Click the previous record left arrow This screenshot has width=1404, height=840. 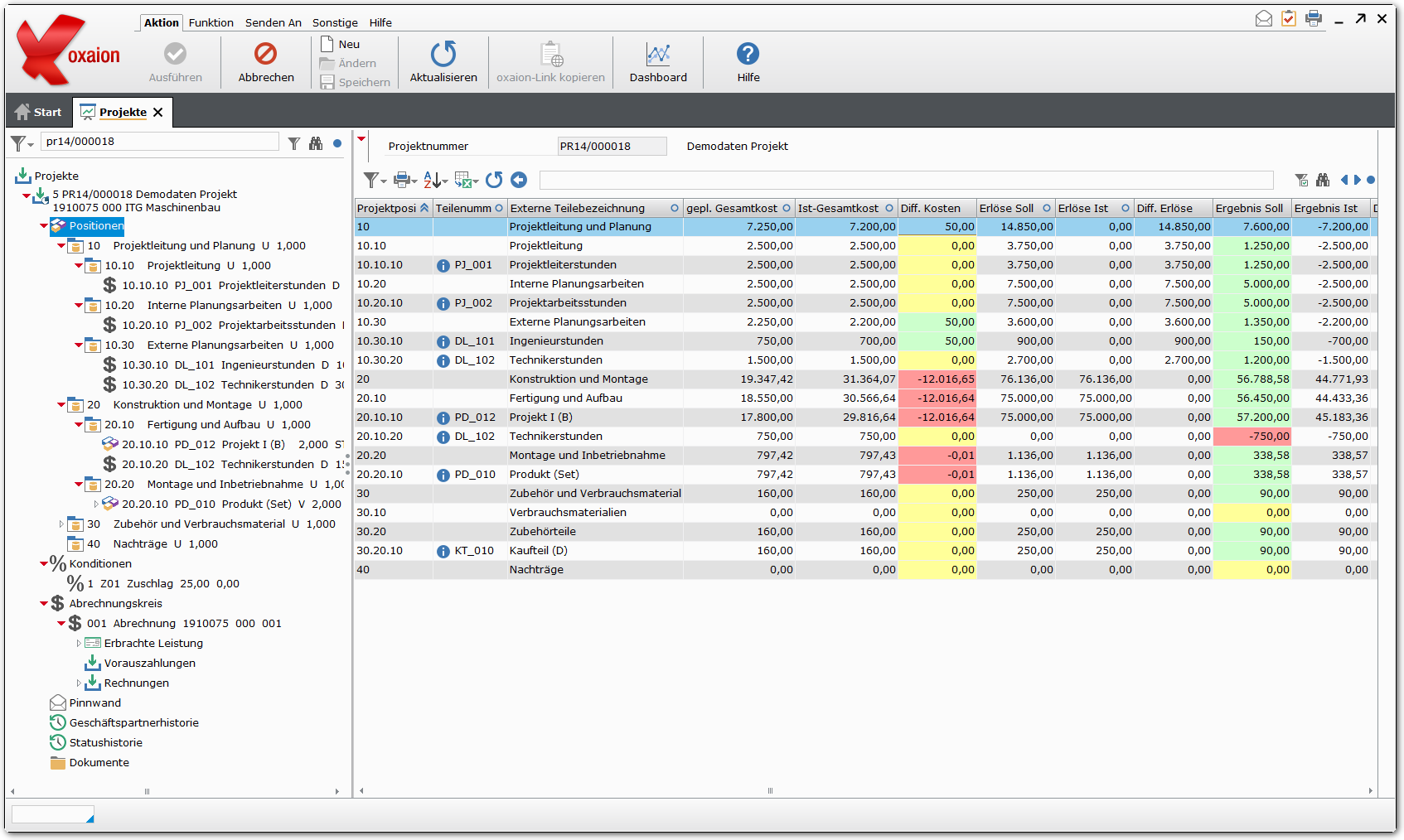pos(1344,180)
